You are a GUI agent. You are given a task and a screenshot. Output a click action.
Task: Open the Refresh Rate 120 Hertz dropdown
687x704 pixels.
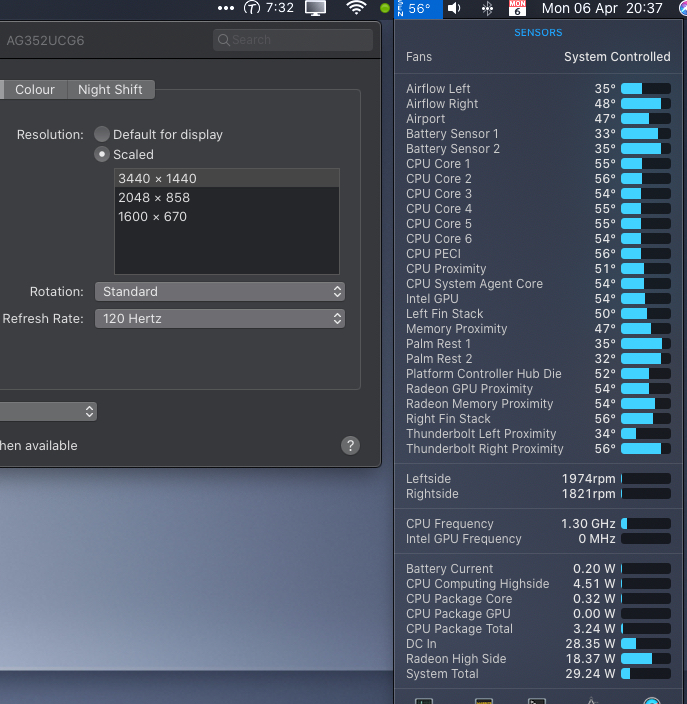220,319
